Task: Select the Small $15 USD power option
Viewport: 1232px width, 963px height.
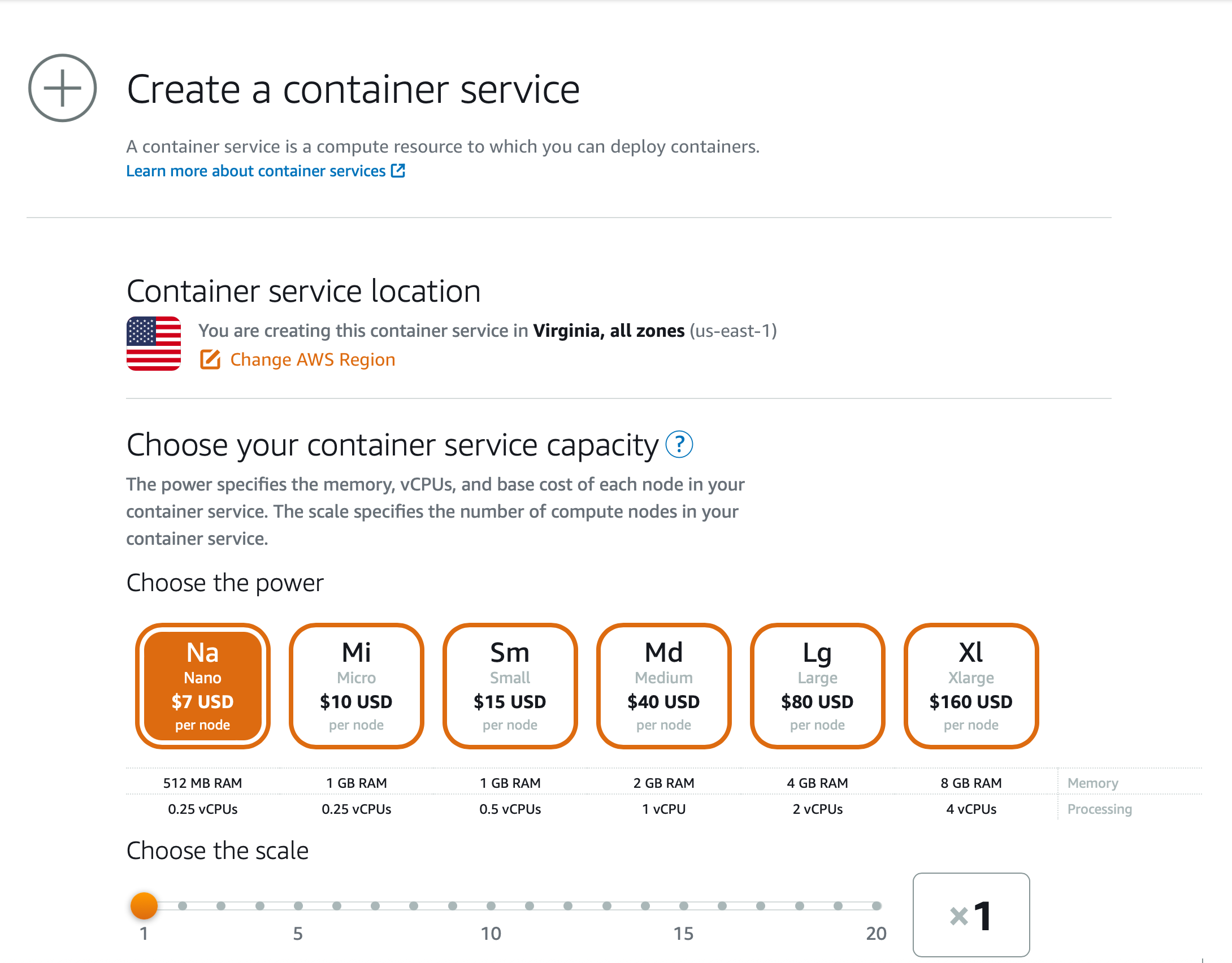Action: tap(510, 686)
